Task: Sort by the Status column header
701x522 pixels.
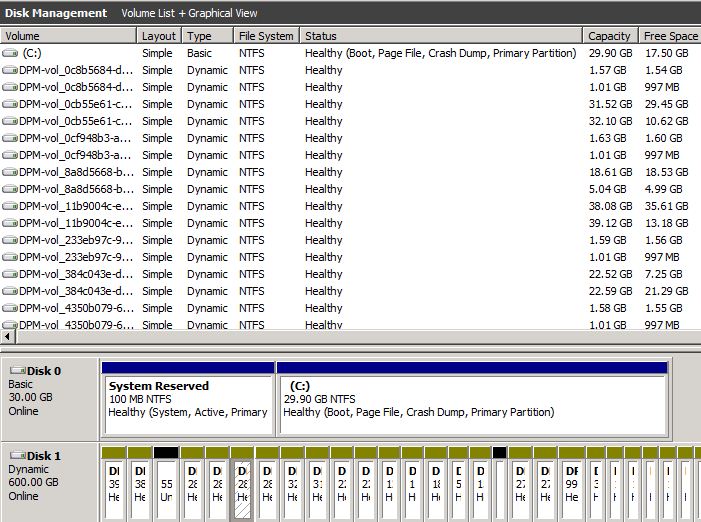Action: click(441, 36)
